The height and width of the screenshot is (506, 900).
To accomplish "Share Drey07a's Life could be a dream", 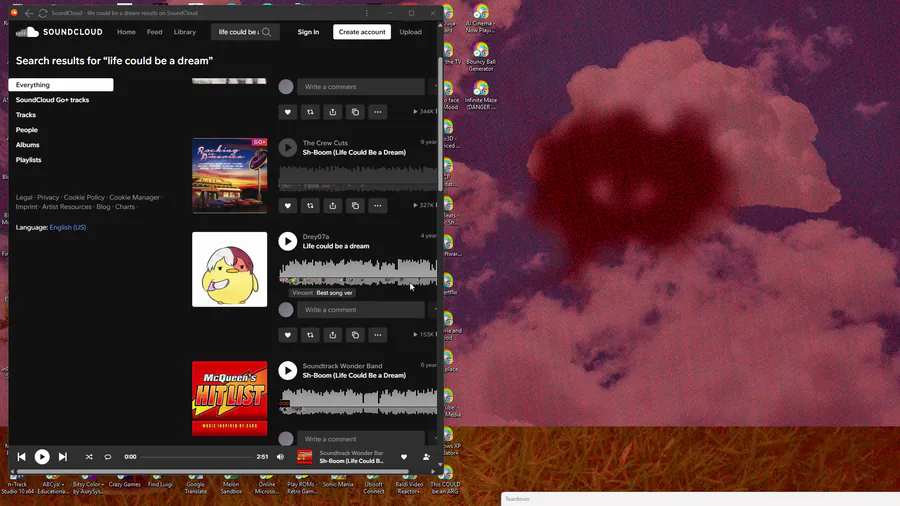I will 332,335.
